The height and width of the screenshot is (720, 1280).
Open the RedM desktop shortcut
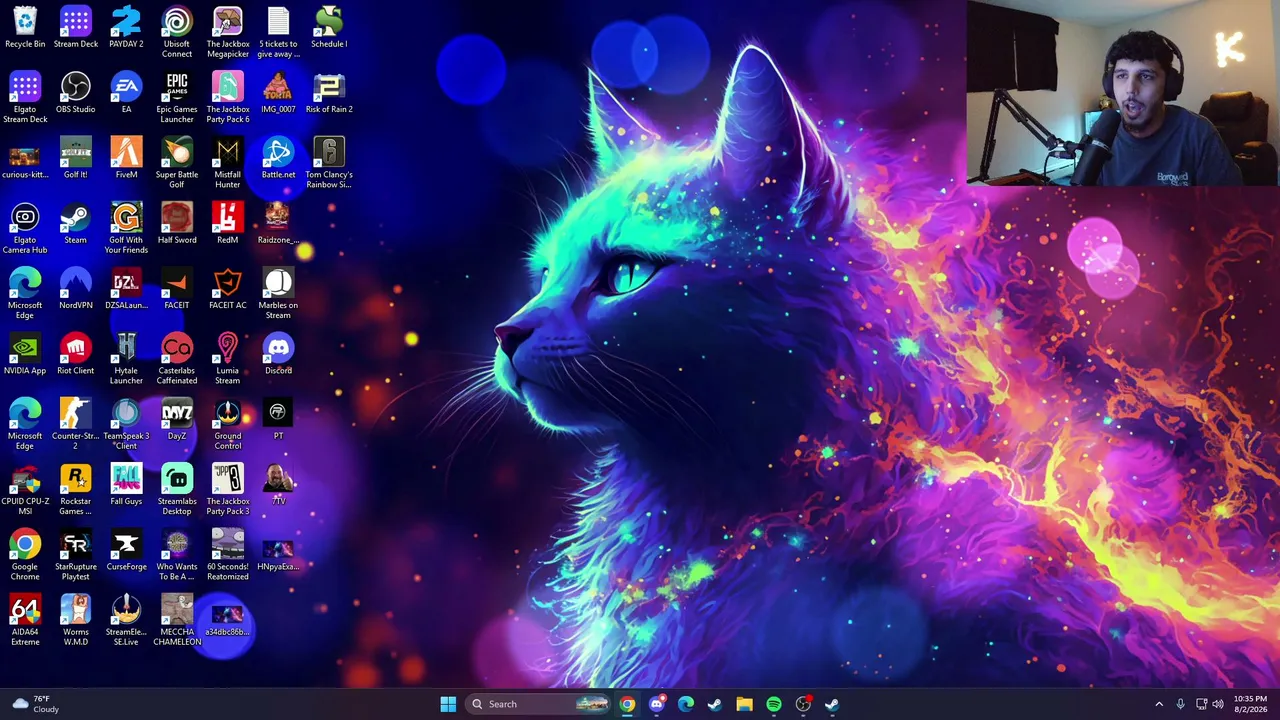(228, 224)
